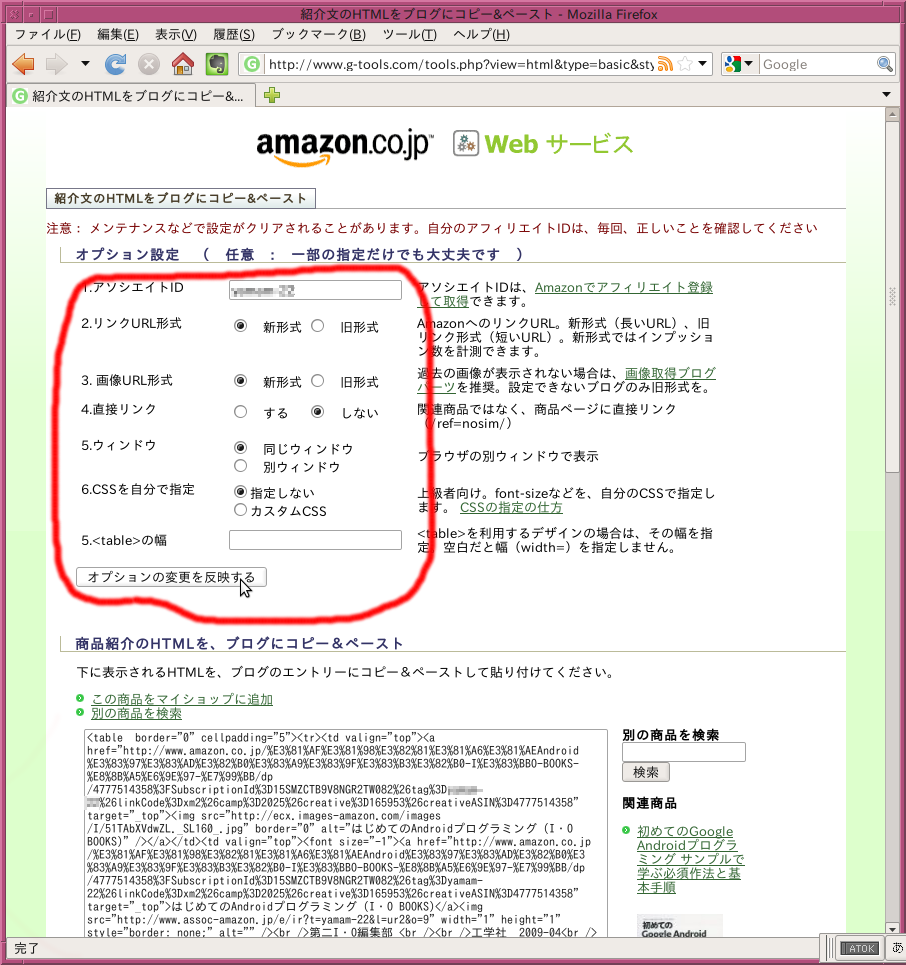The width and height of the screenshot is (906, 965).
Task: Select 旧形式 for 画像URL形式
Action: 318,381
